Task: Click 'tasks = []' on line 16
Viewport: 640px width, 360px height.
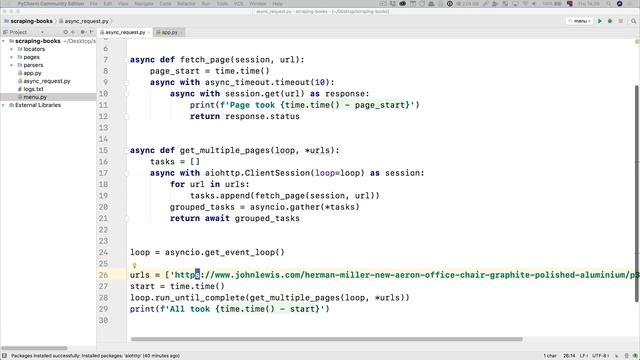Action: [x=175, y=162]
